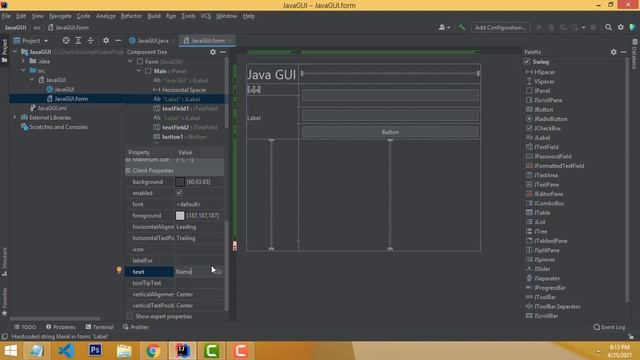Open the Profiler tool window
Viewport: 640px width, 360px height.
(x=136, y=327)
